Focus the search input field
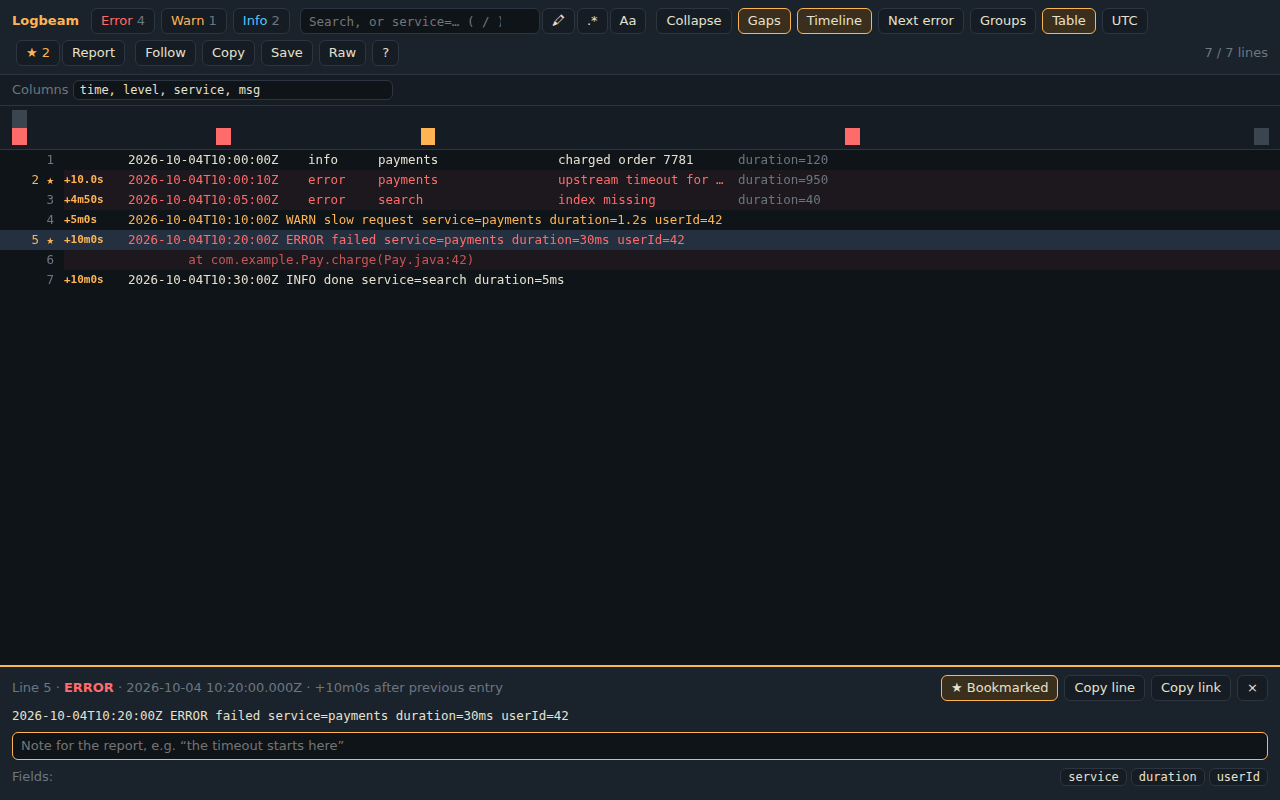Viewport: 1280px width, 800px height. (420, 21)
